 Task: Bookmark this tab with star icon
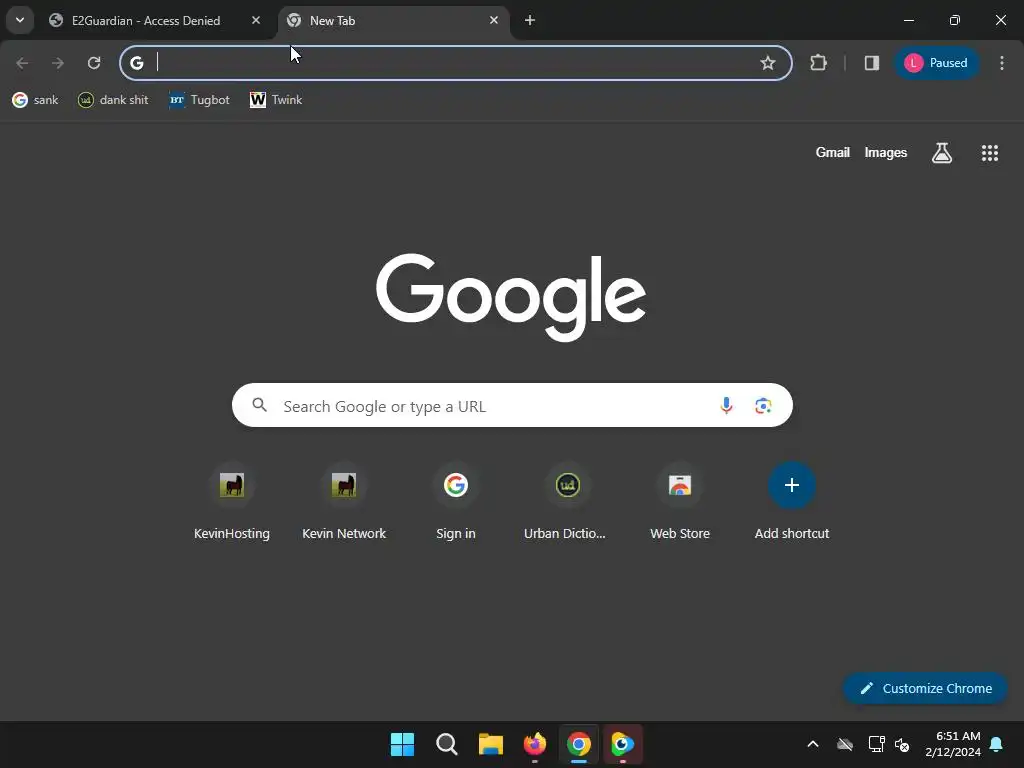(x=767, y=63)
